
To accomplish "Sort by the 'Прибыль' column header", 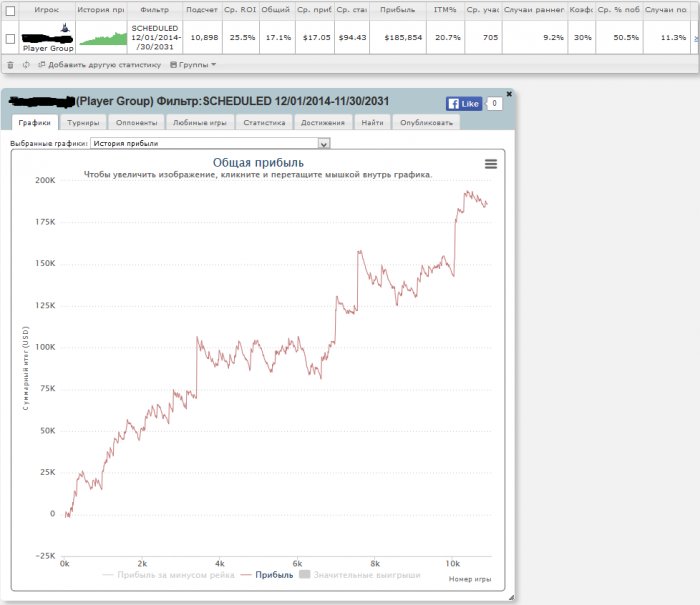I will [x=398, y=9].
